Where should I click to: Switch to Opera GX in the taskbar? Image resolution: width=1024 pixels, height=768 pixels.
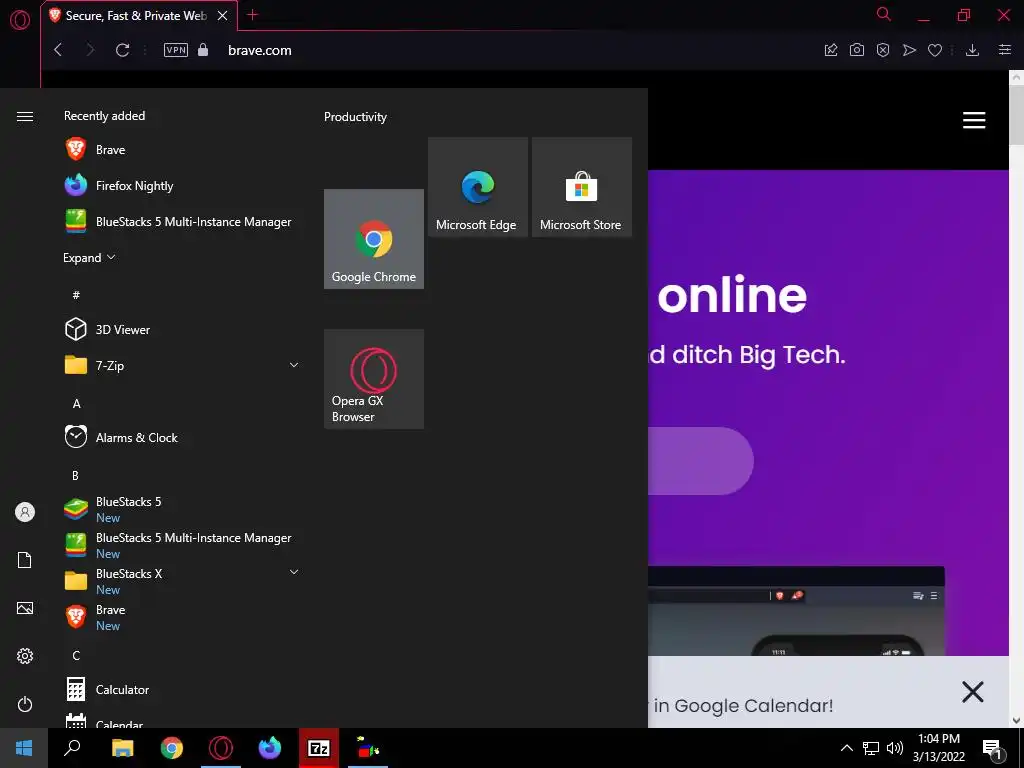(221, 748)
